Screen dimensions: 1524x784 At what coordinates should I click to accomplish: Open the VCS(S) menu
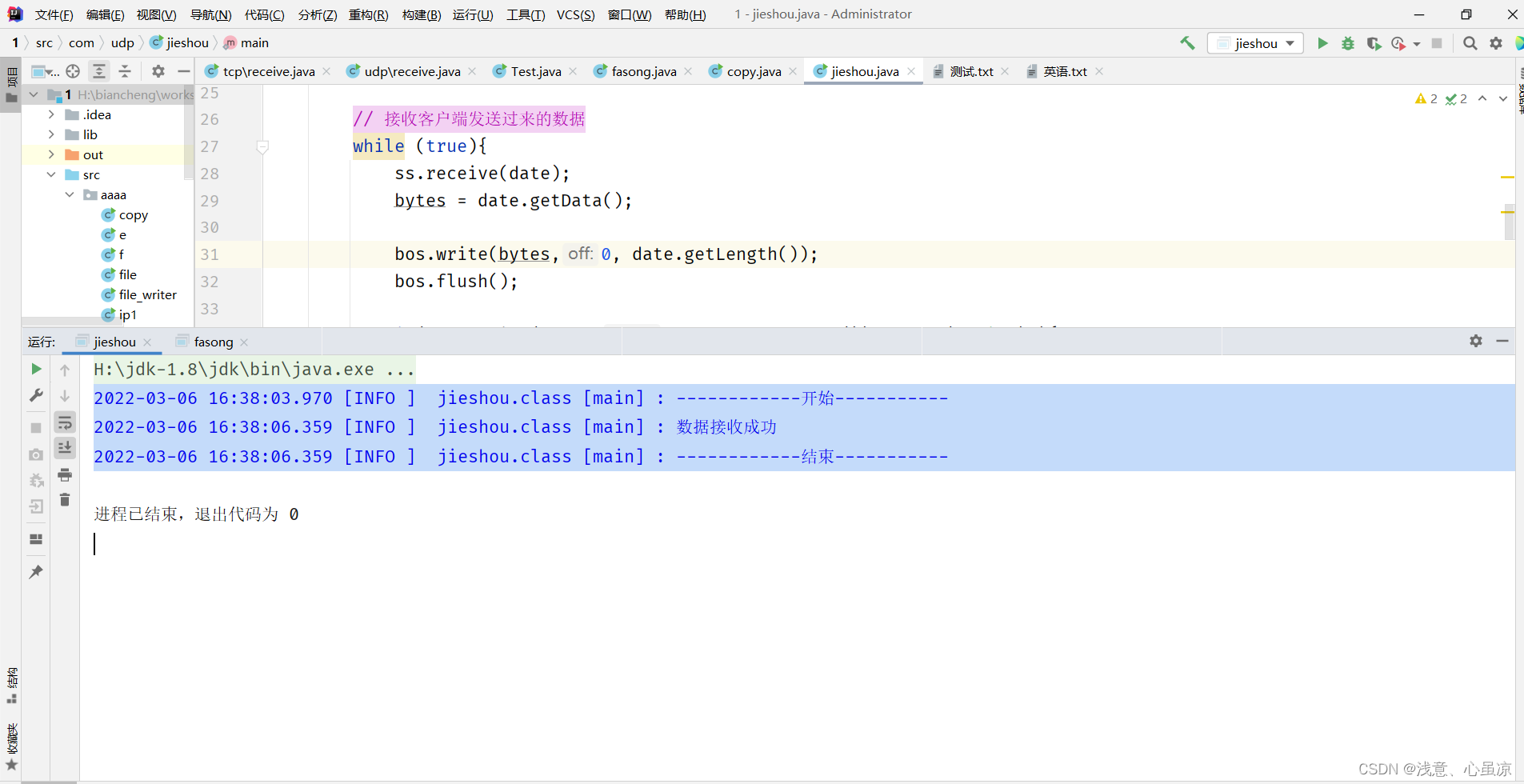coord(575,14)
